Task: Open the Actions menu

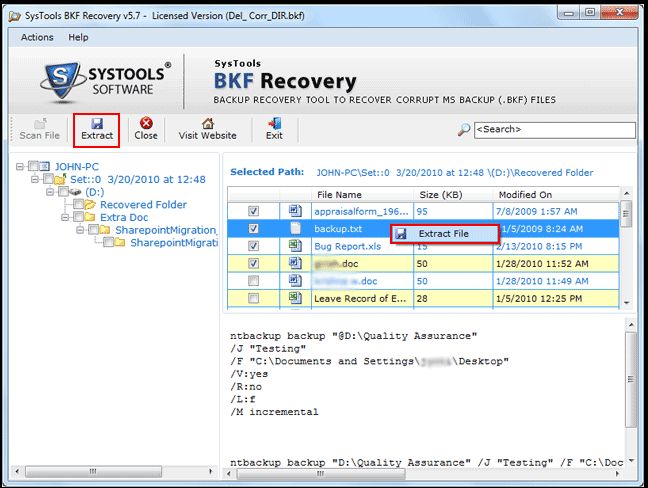Action: (x=37, y=37)
